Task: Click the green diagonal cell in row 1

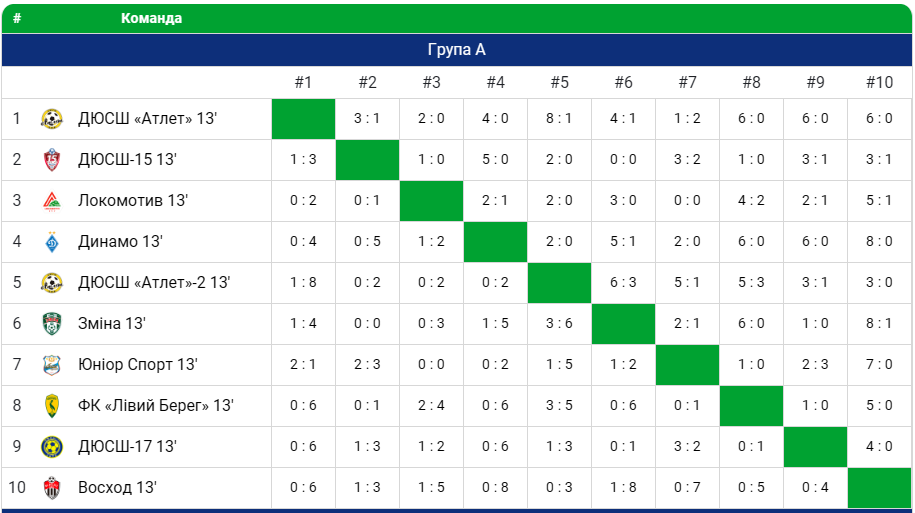Action: point(303,119)
